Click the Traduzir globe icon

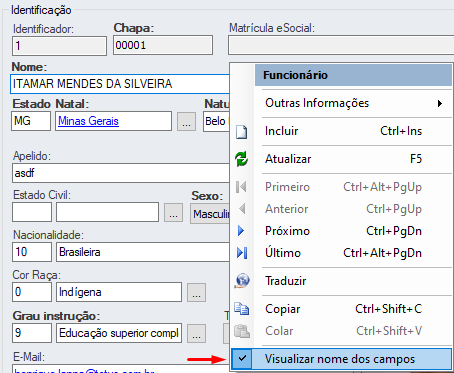tap(242, 281)
